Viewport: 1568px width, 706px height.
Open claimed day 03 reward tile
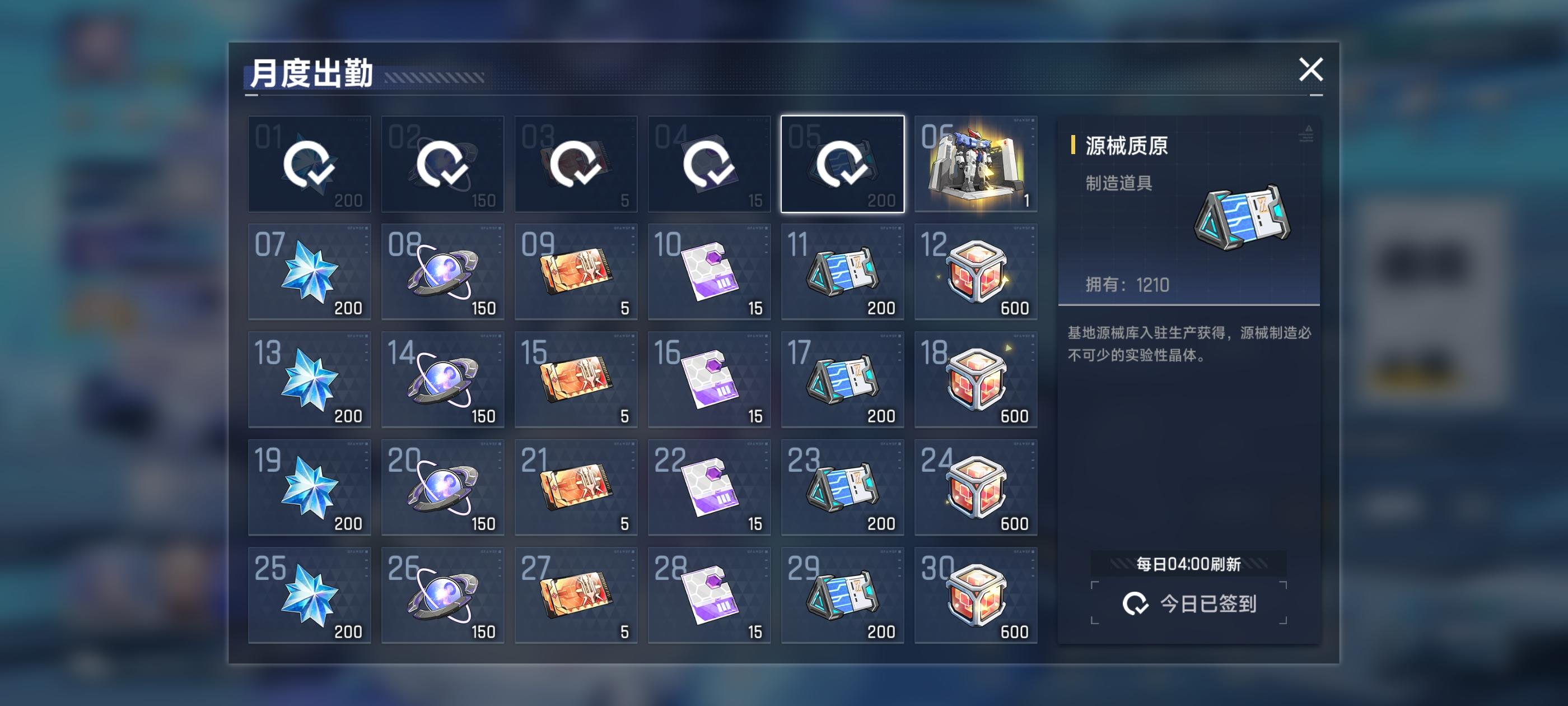point(576,164)
